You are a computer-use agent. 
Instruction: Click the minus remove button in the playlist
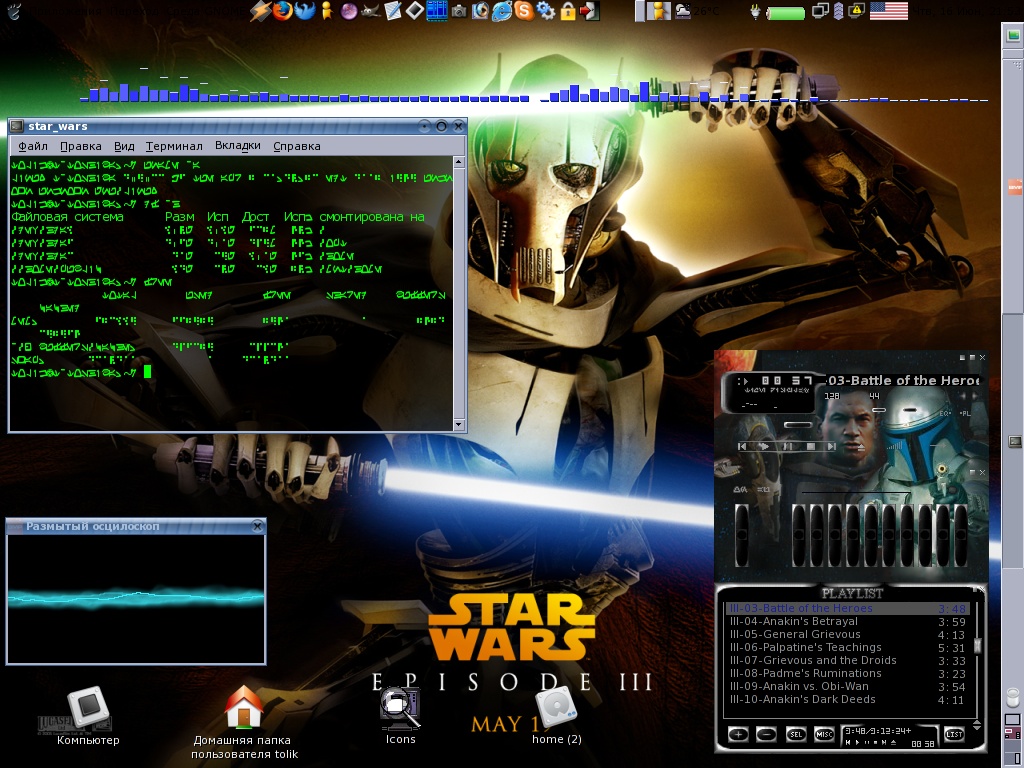click(766, 735)
